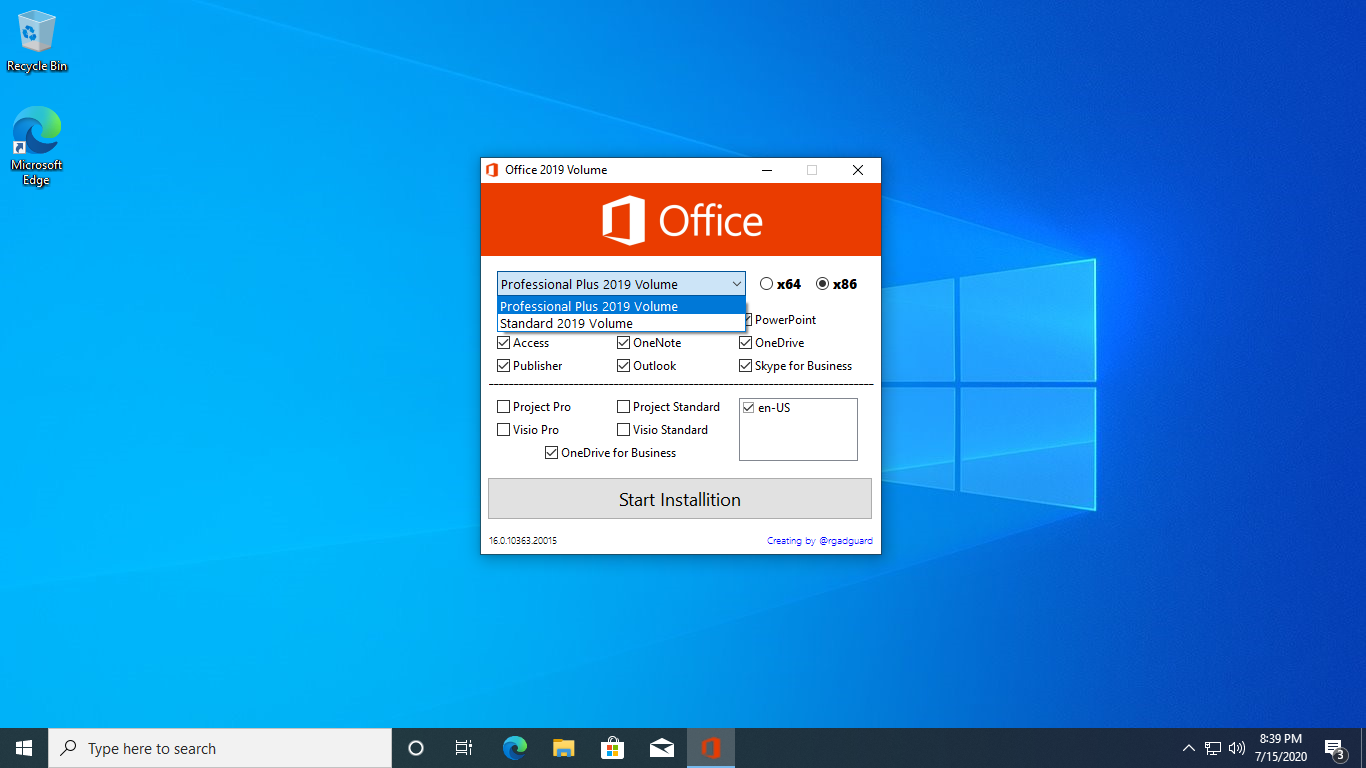Open the Recycle Bin desktop icon

[37, 42]
